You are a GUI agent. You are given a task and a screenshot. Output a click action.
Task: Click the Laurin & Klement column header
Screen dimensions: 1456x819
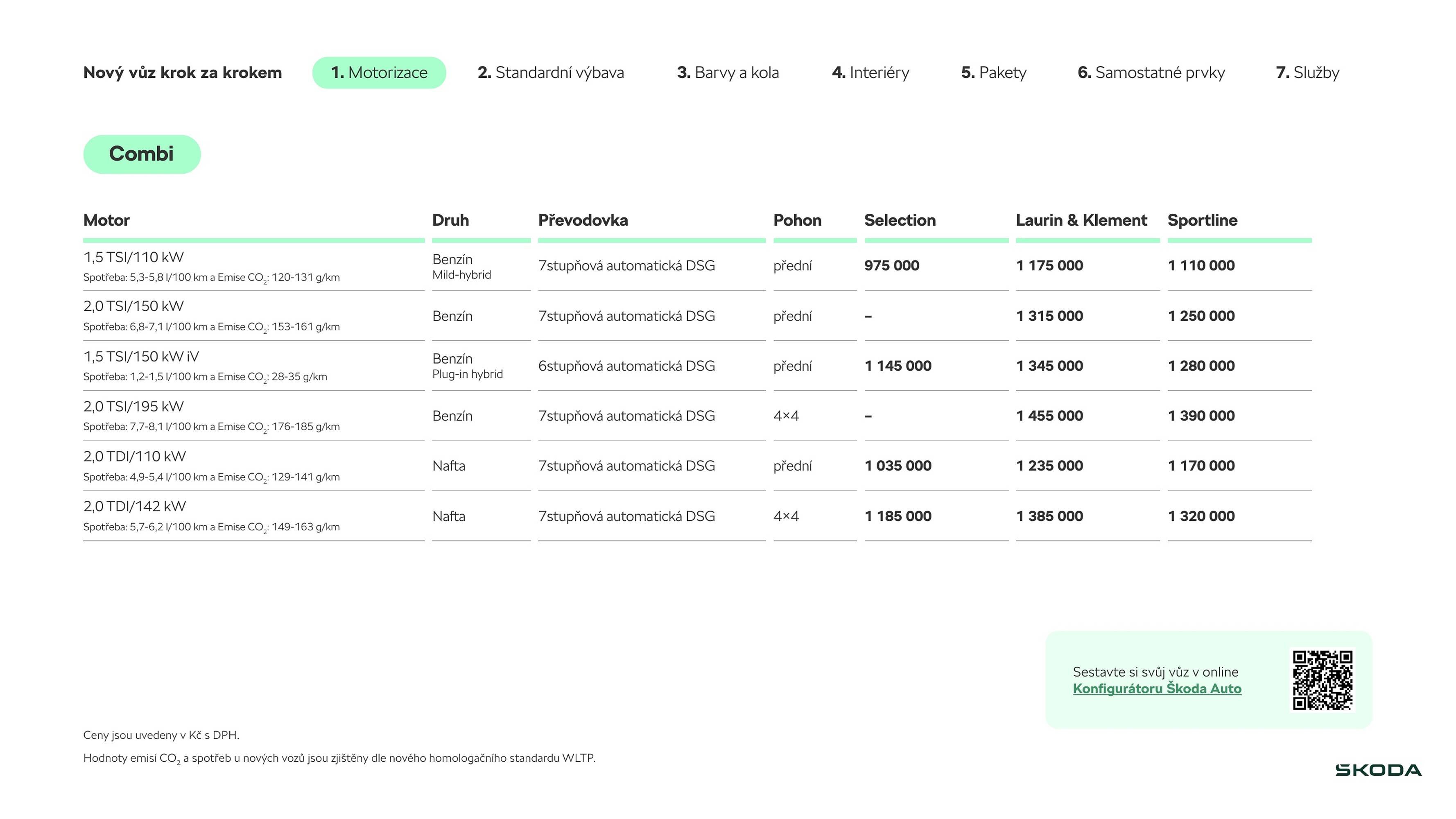[x=1081, y=220]
